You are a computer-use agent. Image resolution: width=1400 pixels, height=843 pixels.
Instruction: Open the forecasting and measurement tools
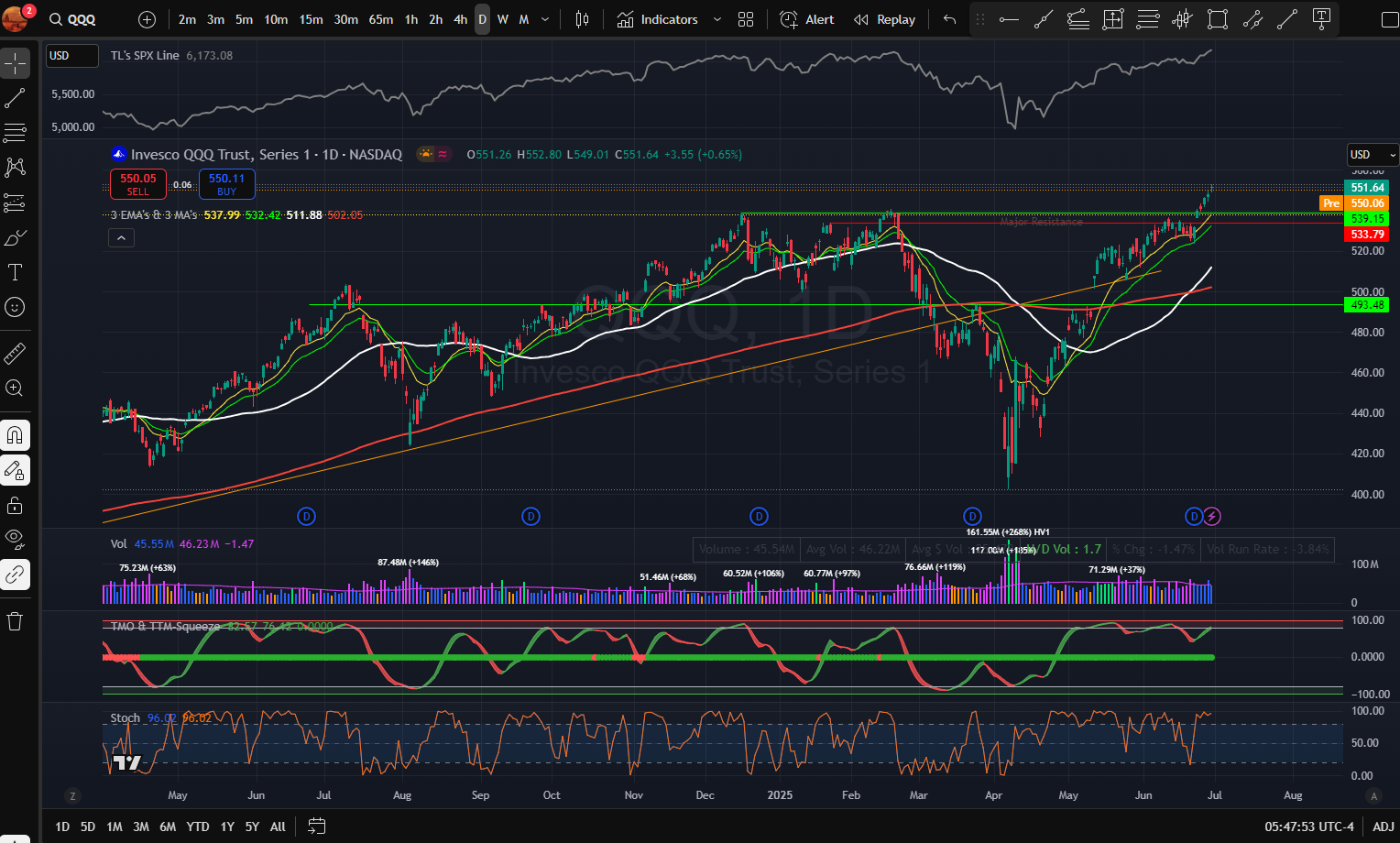[15, 203]
